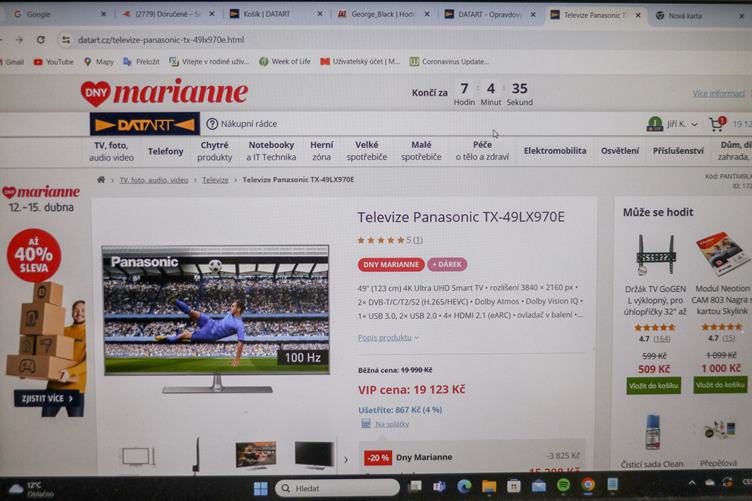
Task: Open Elektromobilita category menu
Action: click(555, 151)
